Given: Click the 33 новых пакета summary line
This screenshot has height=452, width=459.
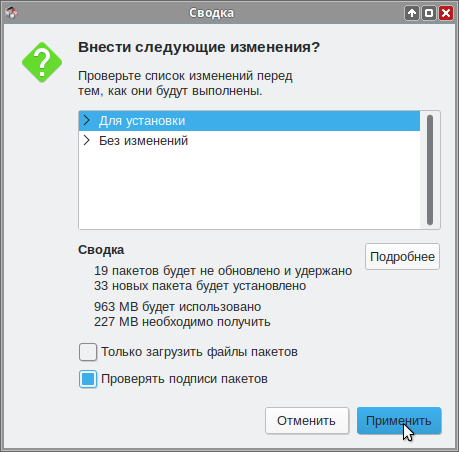Looking at the screenshot, I should pyautogui.click(x=200, y=286).
